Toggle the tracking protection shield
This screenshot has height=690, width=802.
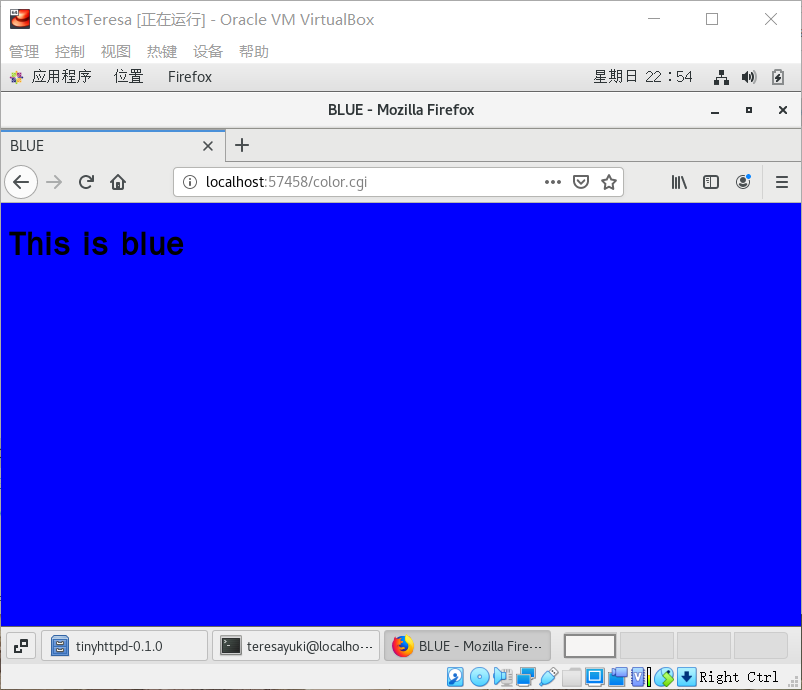coord(581,182)
